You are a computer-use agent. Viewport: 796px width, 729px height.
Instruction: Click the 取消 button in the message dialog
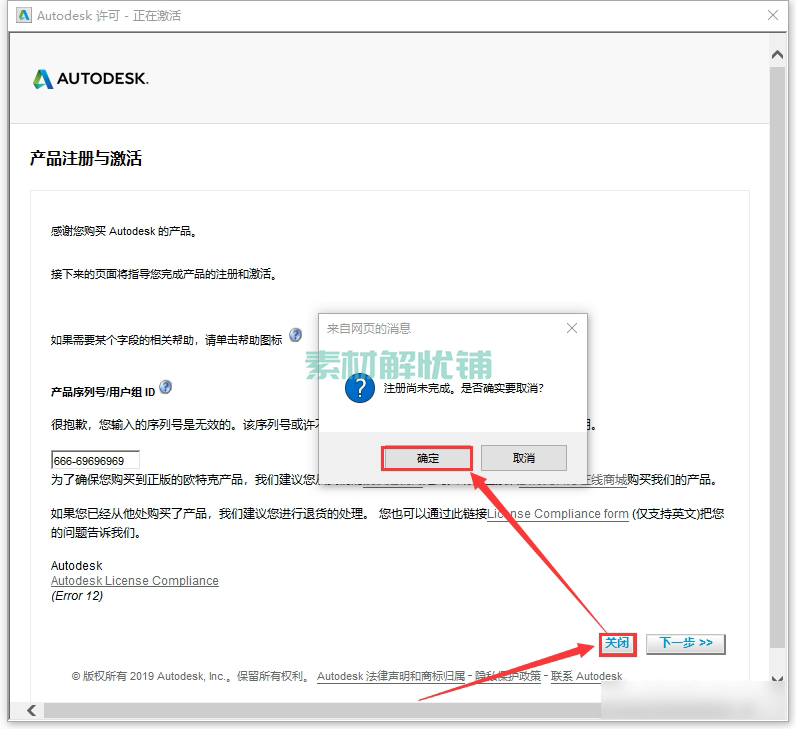point(523,458)
